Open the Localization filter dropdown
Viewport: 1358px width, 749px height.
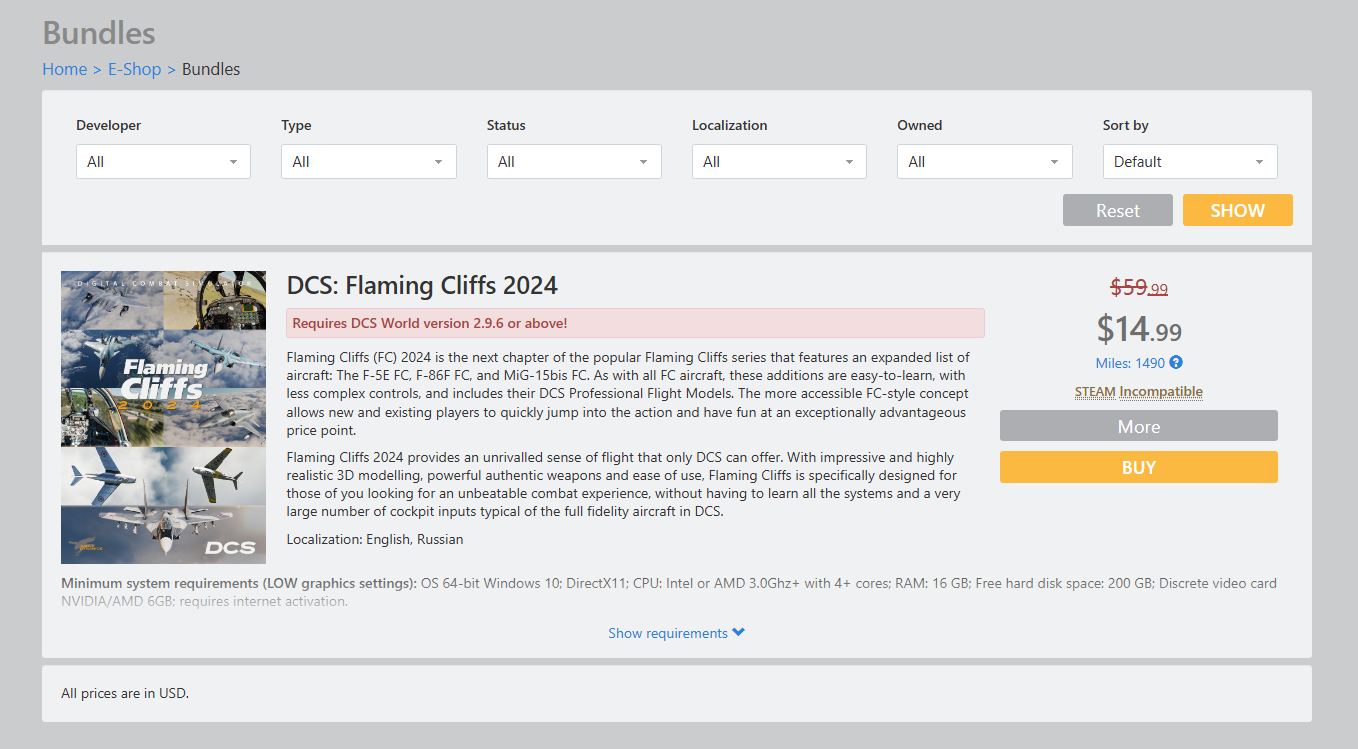pos(779,162)
